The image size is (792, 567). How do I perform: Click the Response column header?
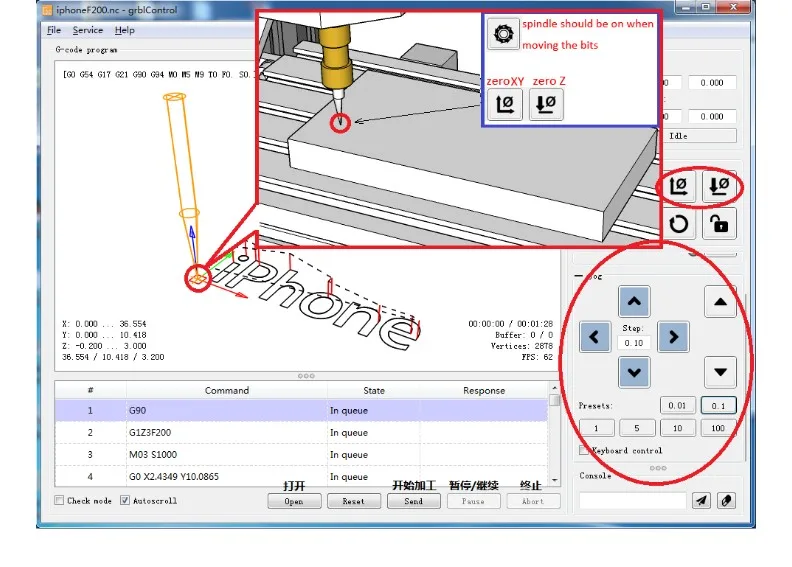pyautogui.click(x=484, y=390)
